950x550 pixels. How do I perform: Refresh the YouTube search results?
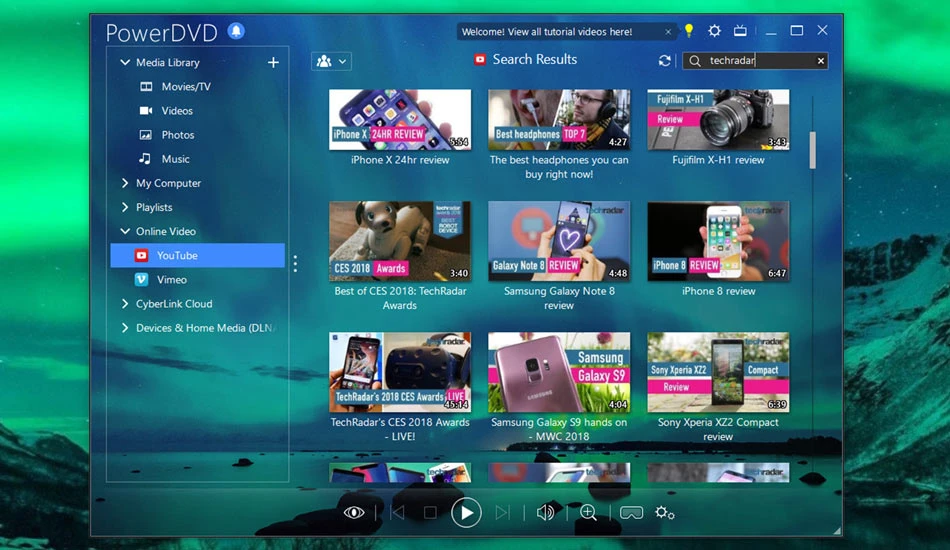point(665,61)
